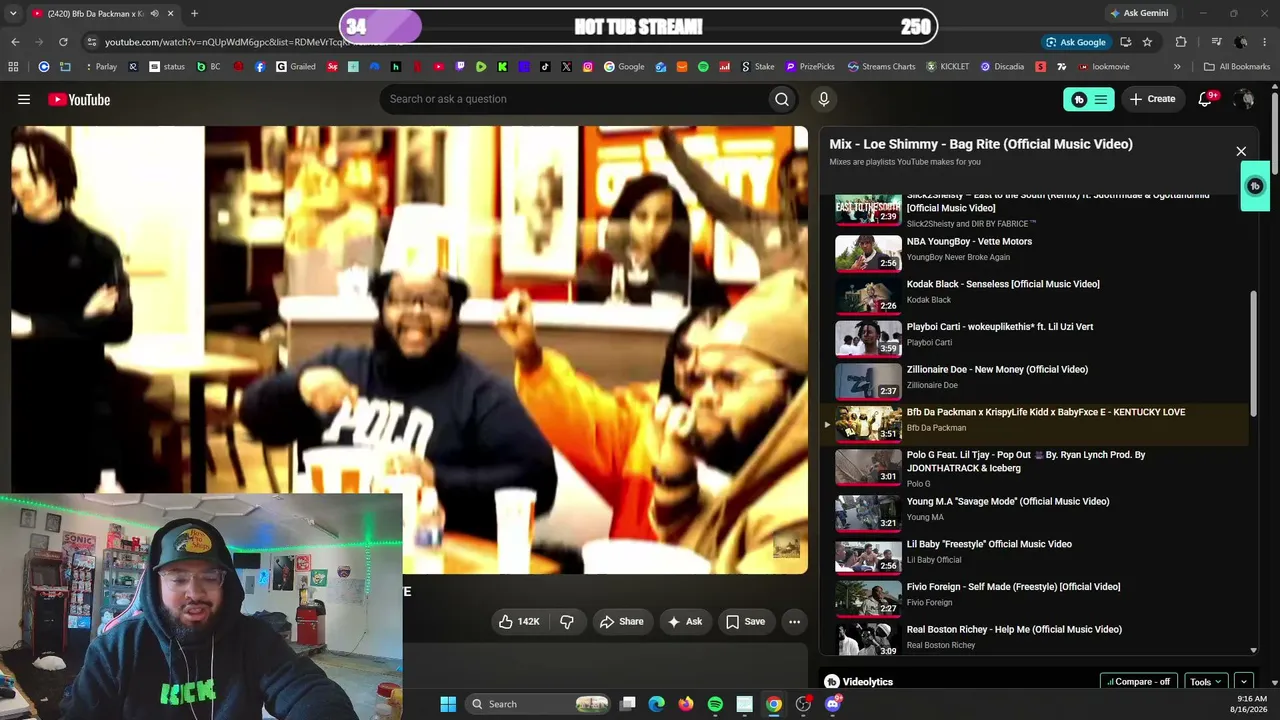Image resolution: width=1280 pixels, height=720 pixels.
Task: Play Zillionaire Doe - New Money
Action: click(x=1033, y=381)
